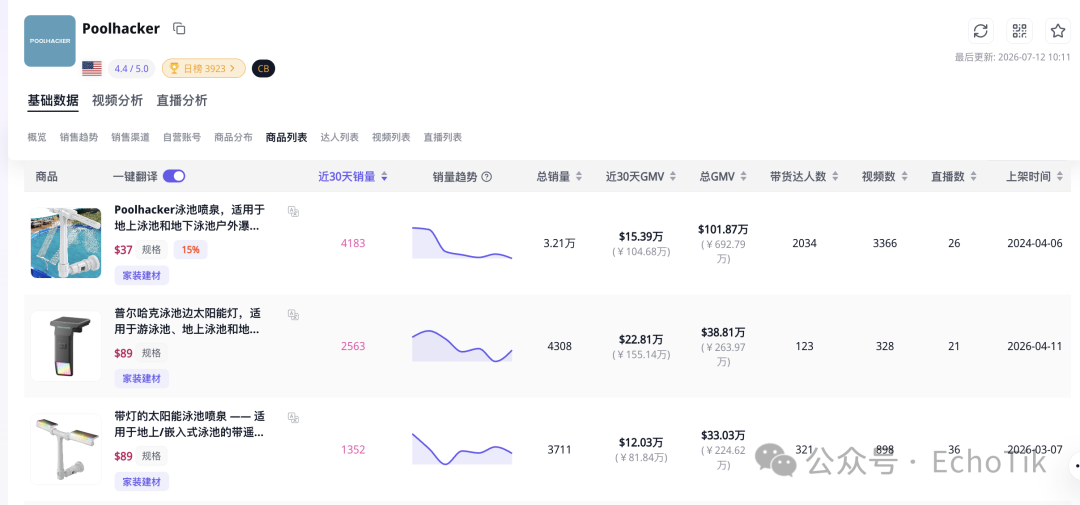1080x505 pixels.
Task: Click 家装建材 tag on 带灯的太阳能泳池喷泉 row
Action: (x=141, y=481)
